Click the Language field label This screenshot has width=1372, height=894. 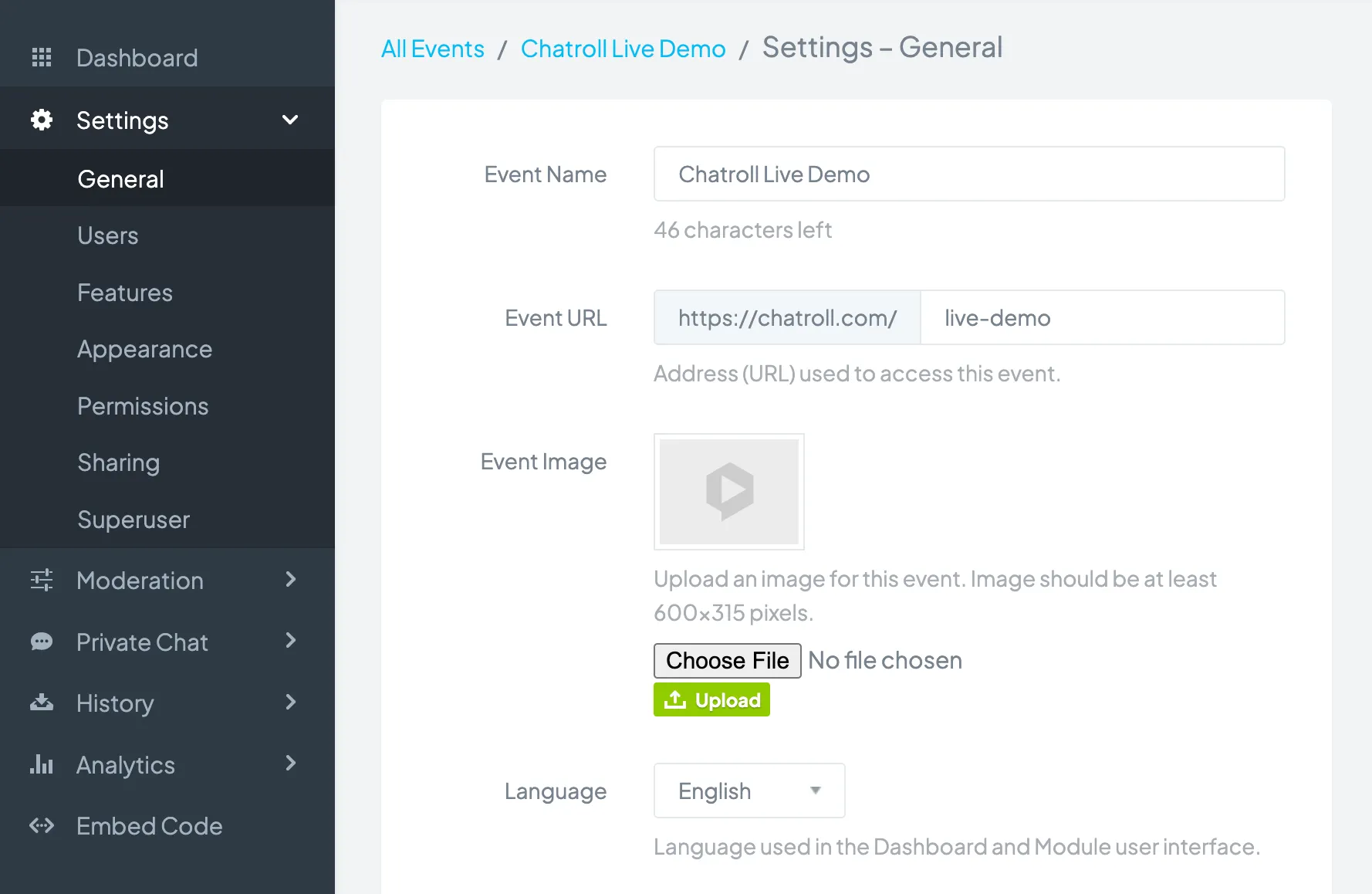pos(556,791)
